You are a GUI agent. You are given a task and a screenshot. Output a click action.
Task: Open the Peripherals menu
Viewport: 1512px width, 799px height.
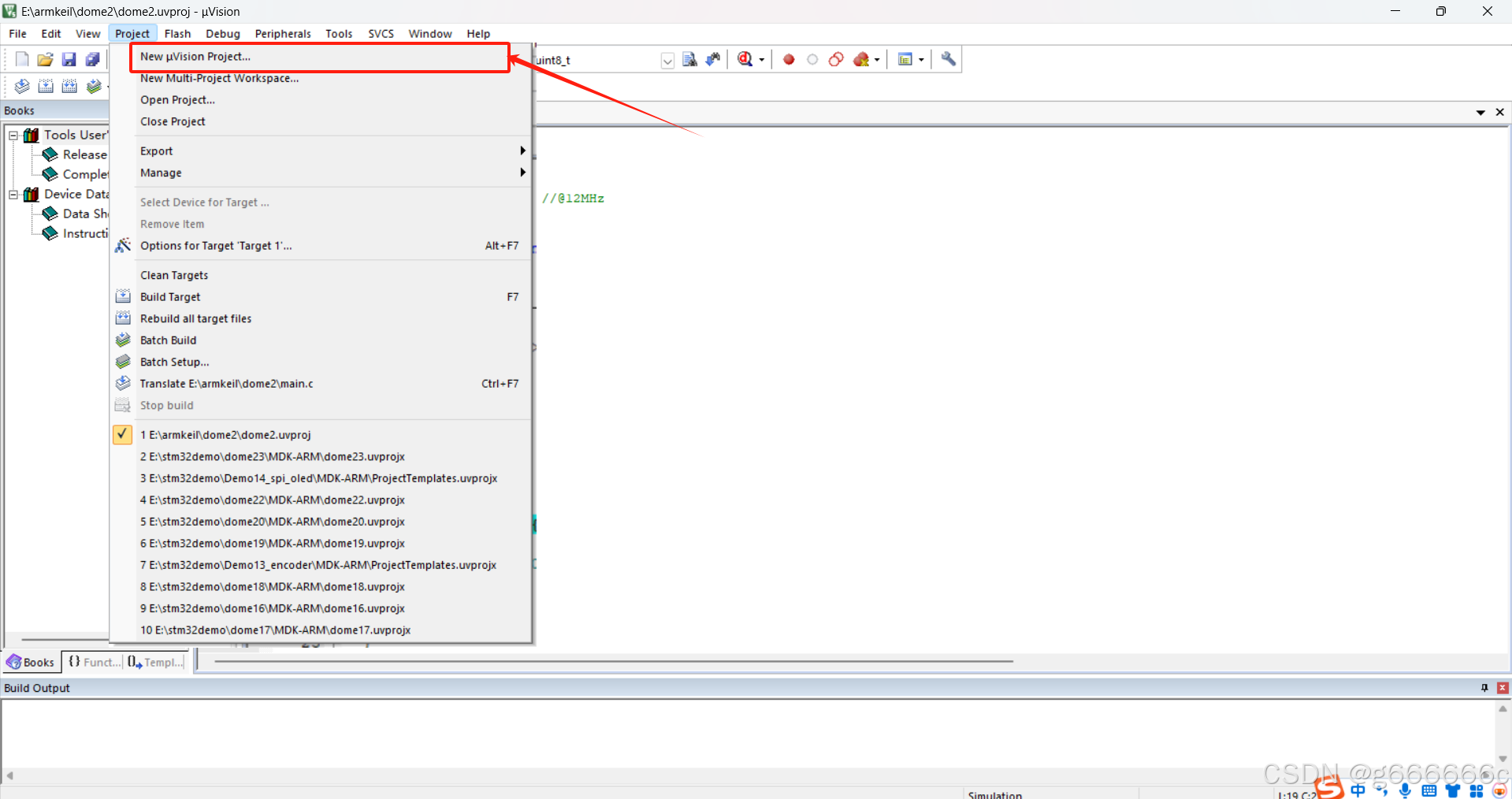tap(283, 34)
